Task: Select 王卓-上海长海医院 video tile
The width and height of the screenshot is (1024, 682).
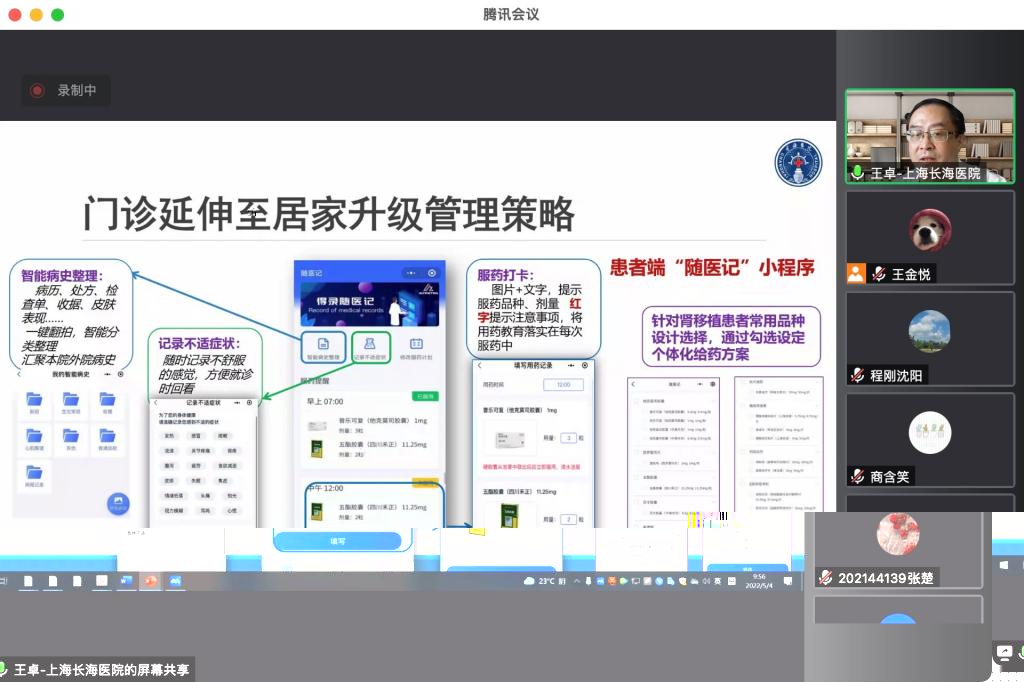Action: pos(930,136)
